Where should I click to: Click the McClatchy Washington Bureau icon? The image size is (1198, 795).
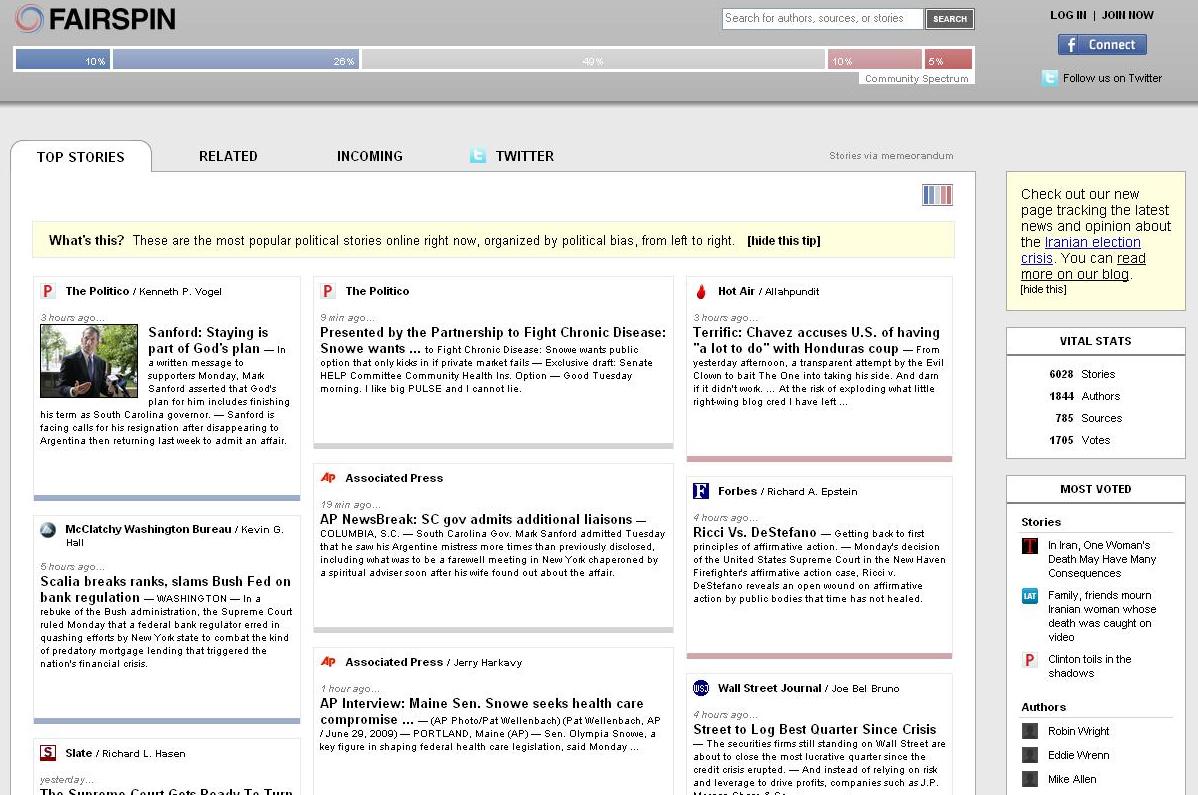click(48, 530)
